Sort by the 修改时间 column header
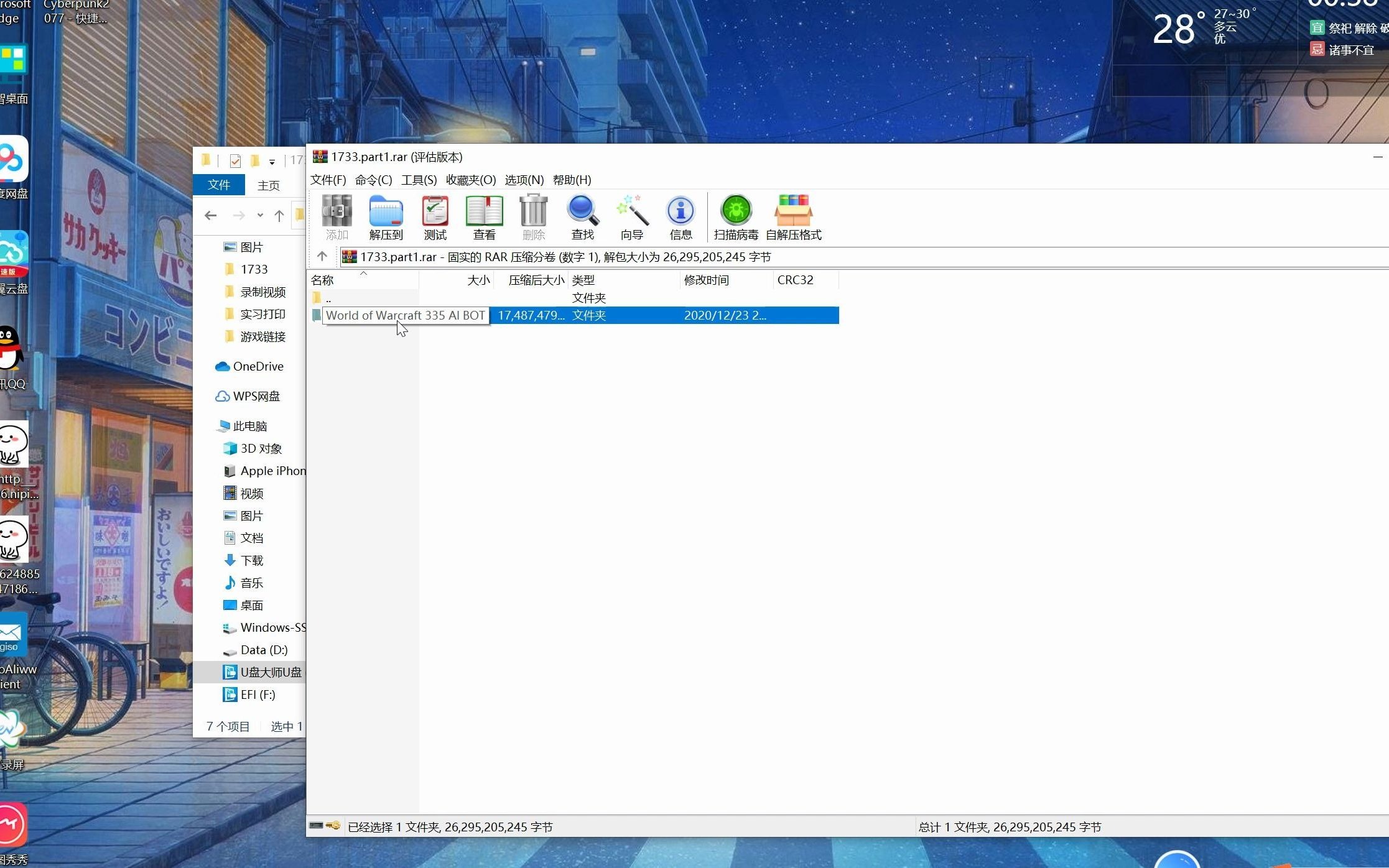Screen dimensions: 1389x868 click(727, 280)
